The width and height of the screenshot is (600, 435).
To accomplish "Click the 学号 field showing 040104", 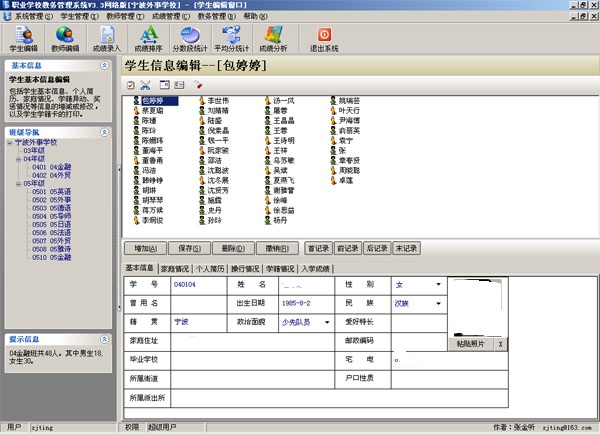I will [x=198, y=285].
